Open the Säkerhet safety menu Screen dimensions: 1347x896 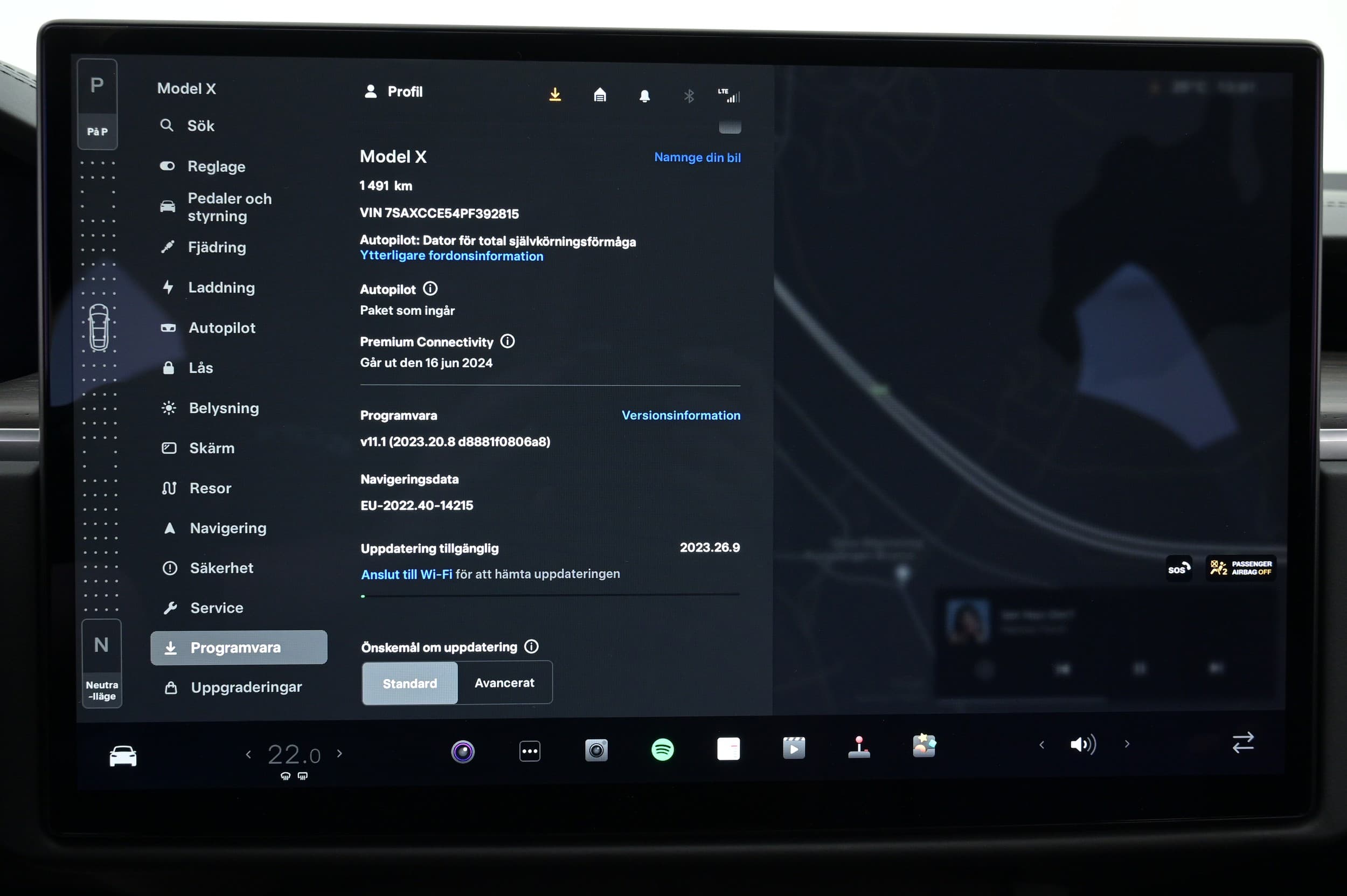click(208, 568)
